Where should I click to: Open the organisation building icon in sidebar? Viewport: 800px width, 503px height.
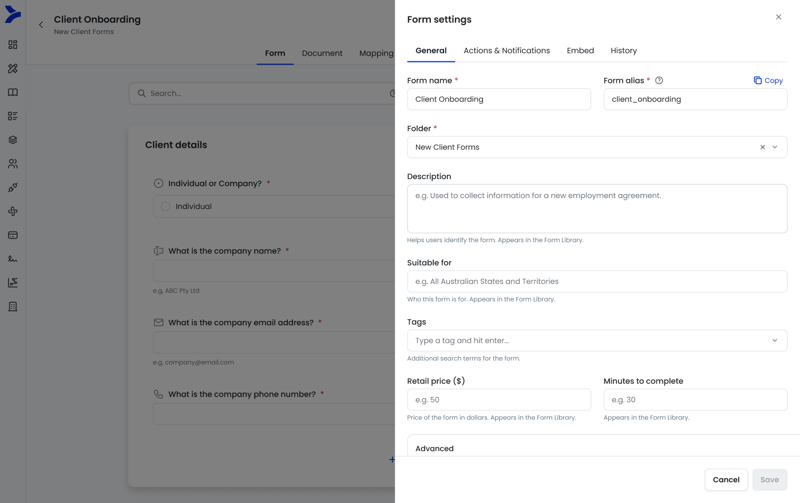click(x=13, y=307)
